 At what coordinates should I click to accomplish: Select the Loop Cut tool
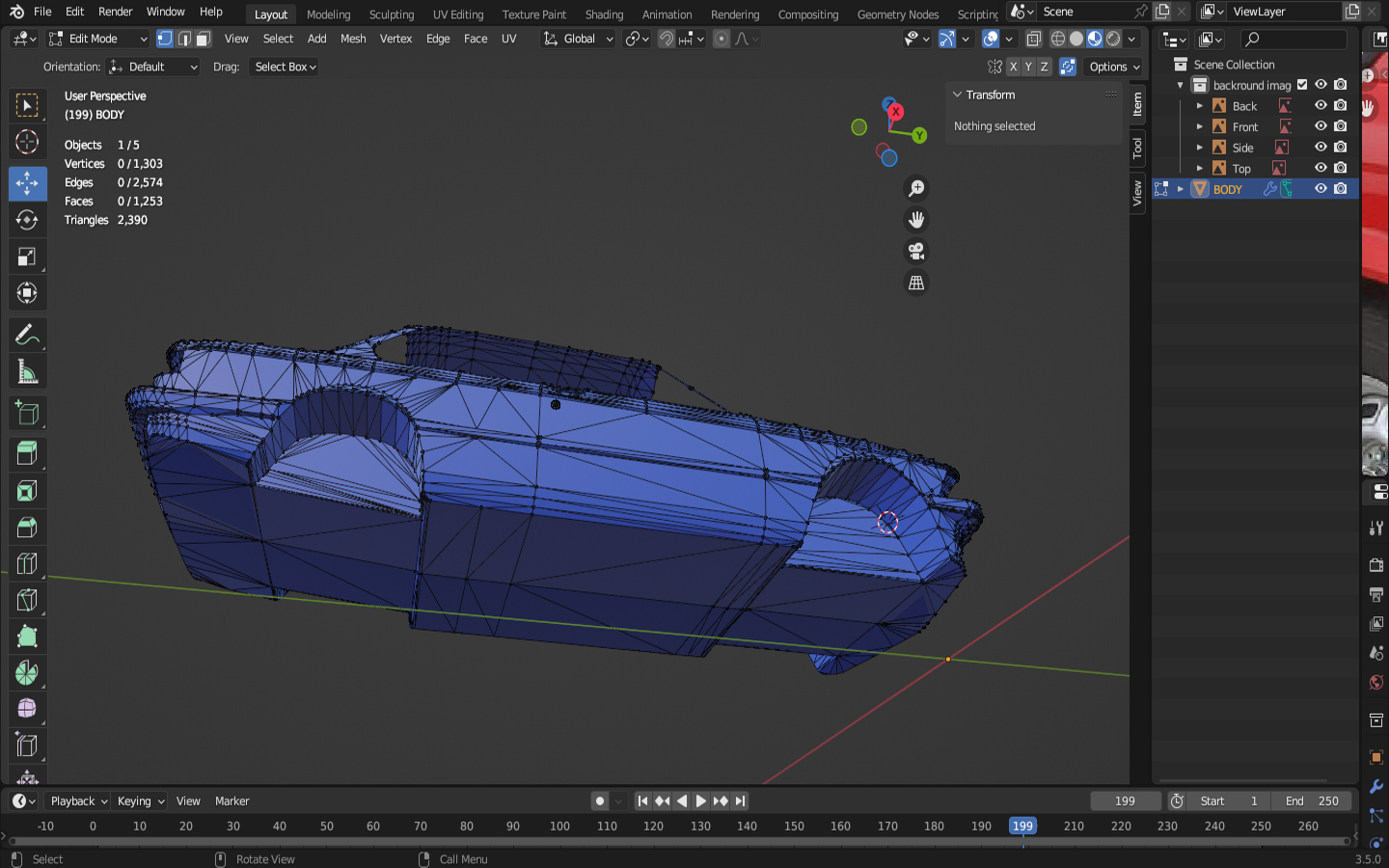27,563
